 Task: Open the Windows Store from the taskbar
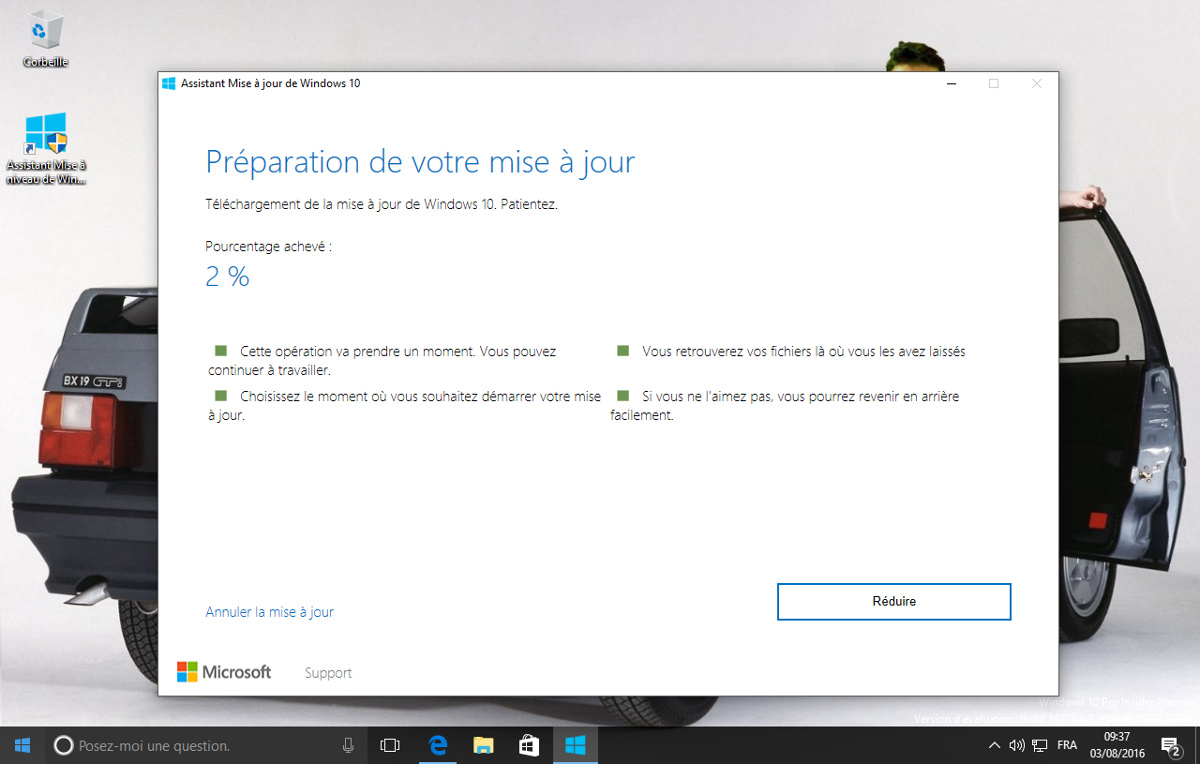pos(529,745)
